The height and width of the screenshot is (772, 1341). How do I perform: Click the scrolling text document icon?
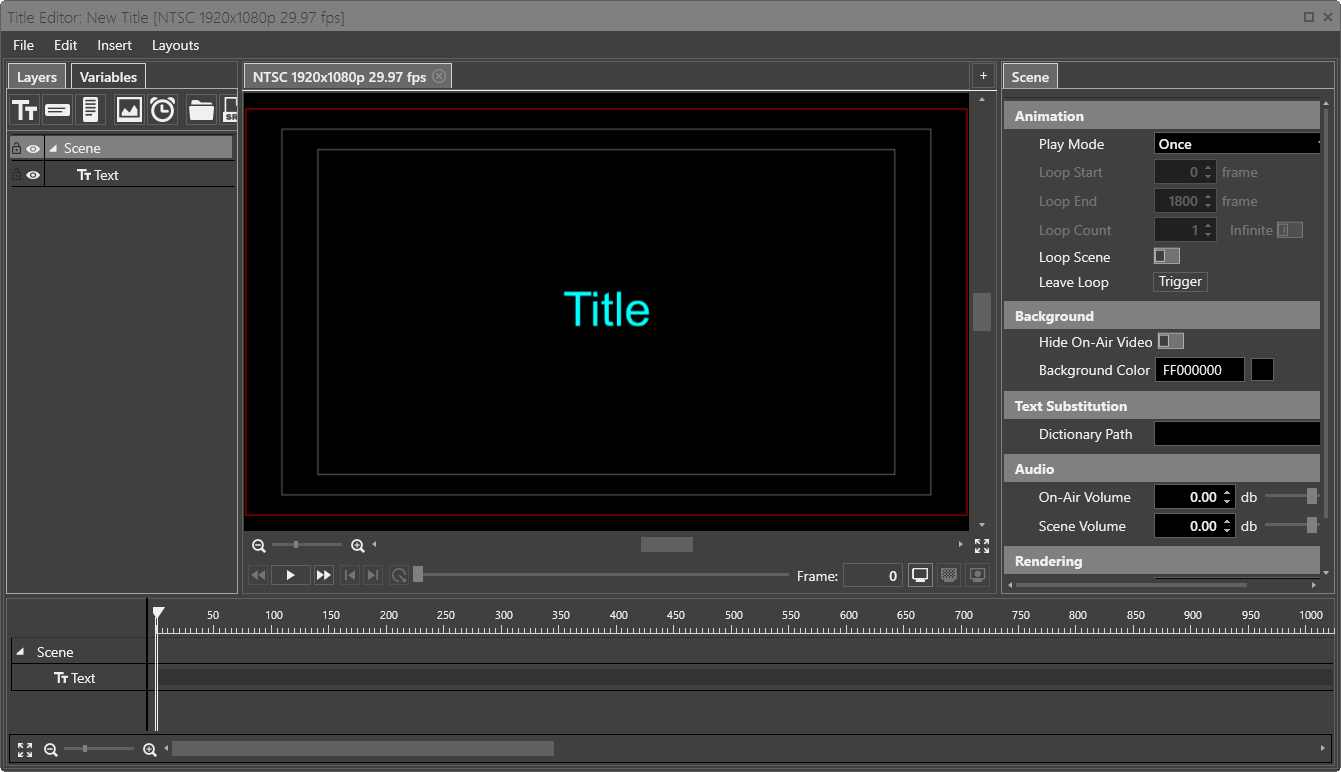[91, 110]
